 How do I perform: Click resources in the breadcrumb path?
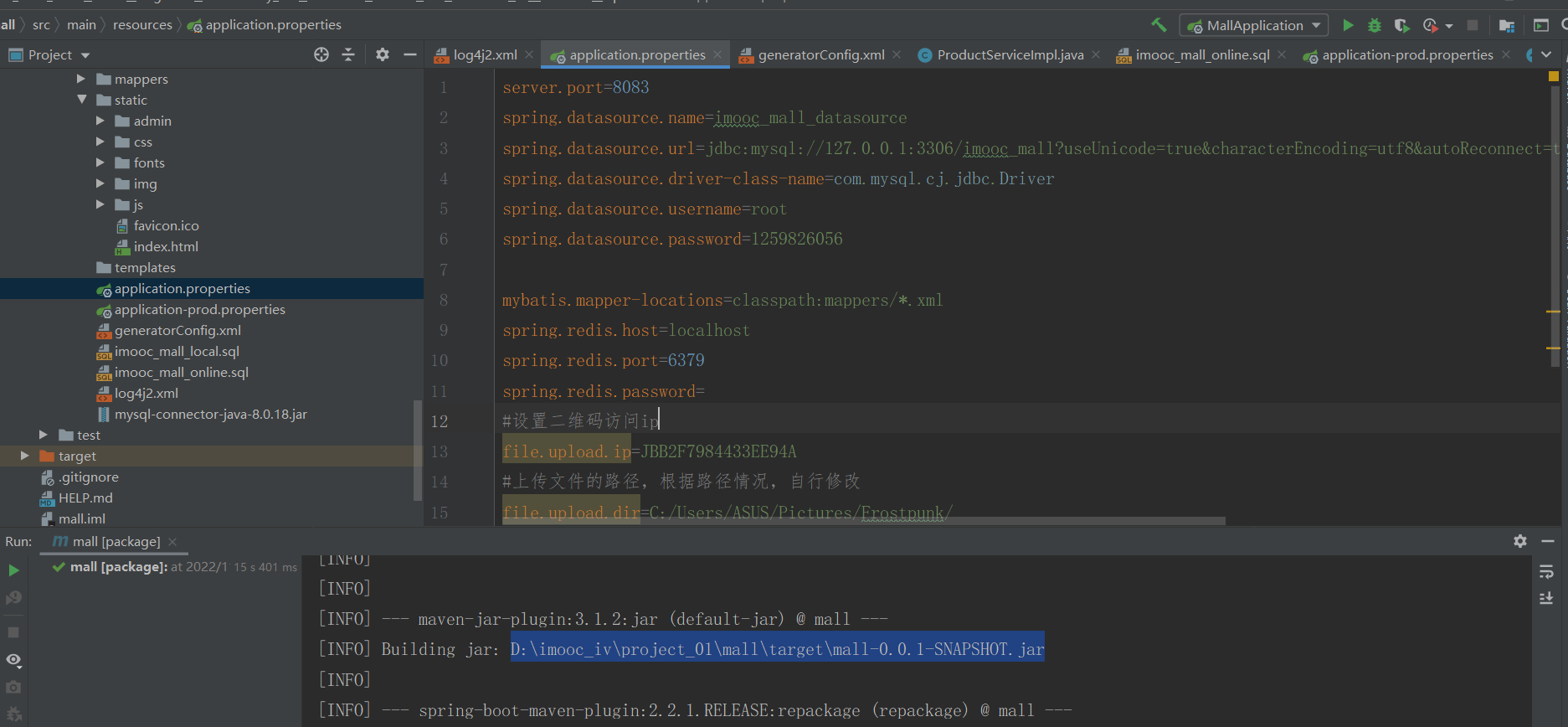142,25
